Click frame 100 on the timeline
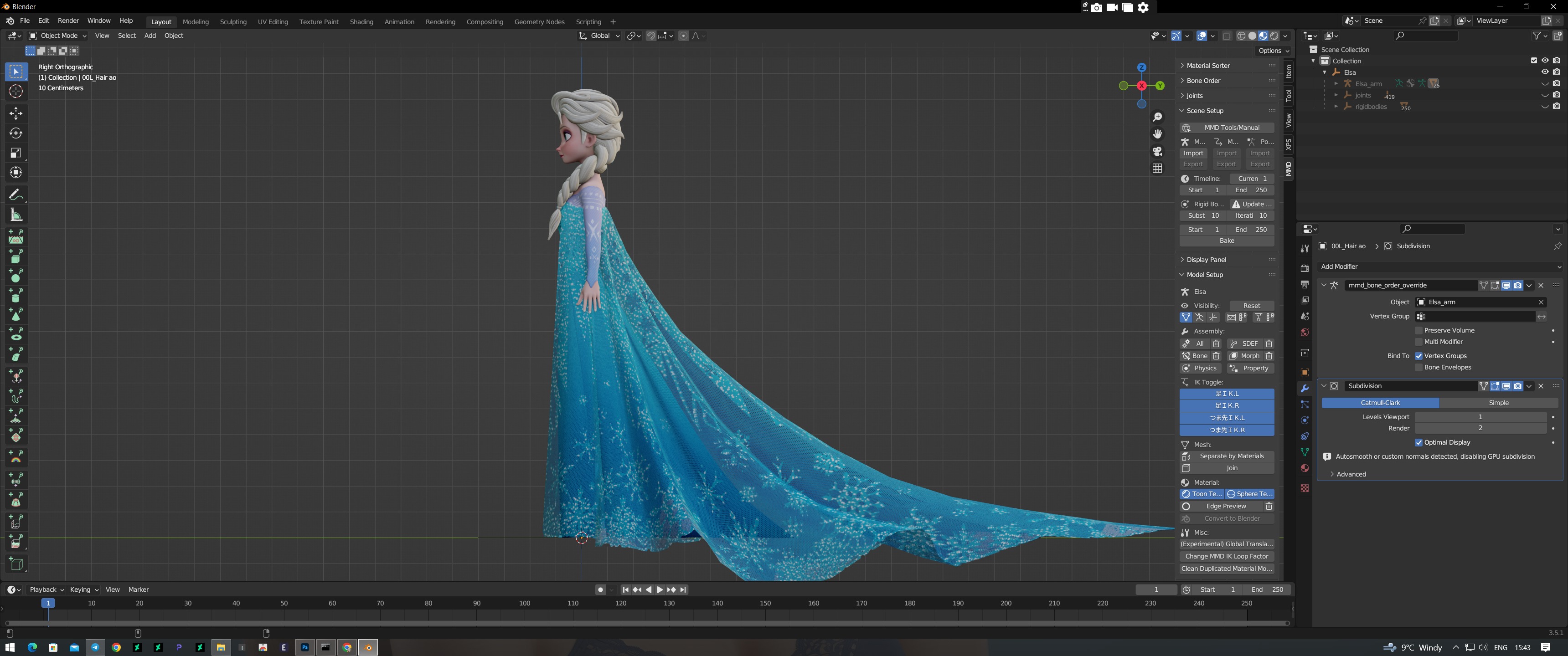 pyautogui.click(x=525, y=604)
